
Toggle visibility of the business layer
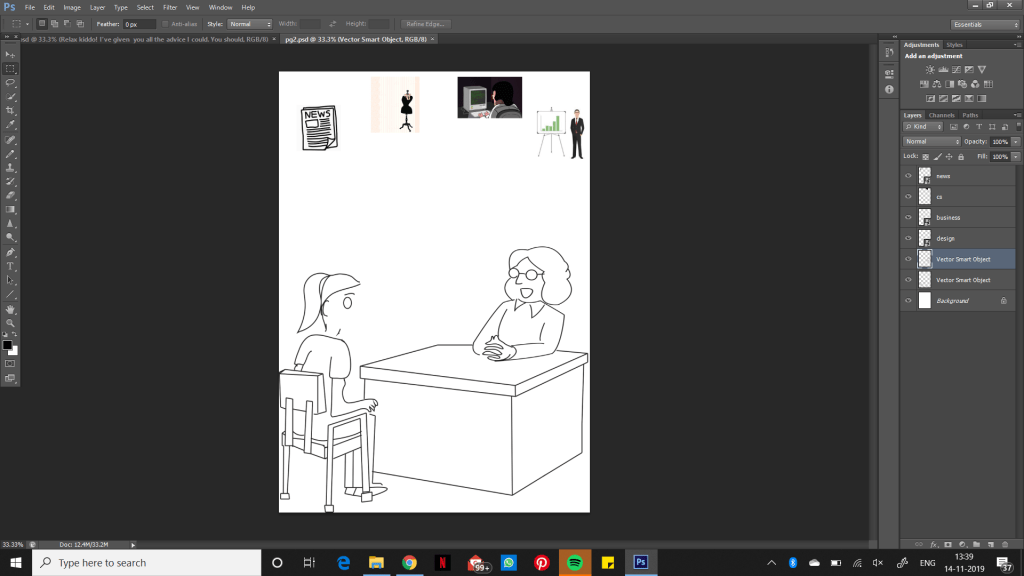(908, 218)
